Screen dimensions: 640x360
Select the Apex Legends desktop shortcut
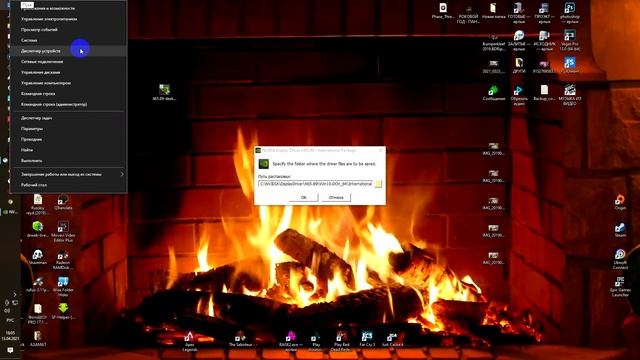[x=189, y=341]
